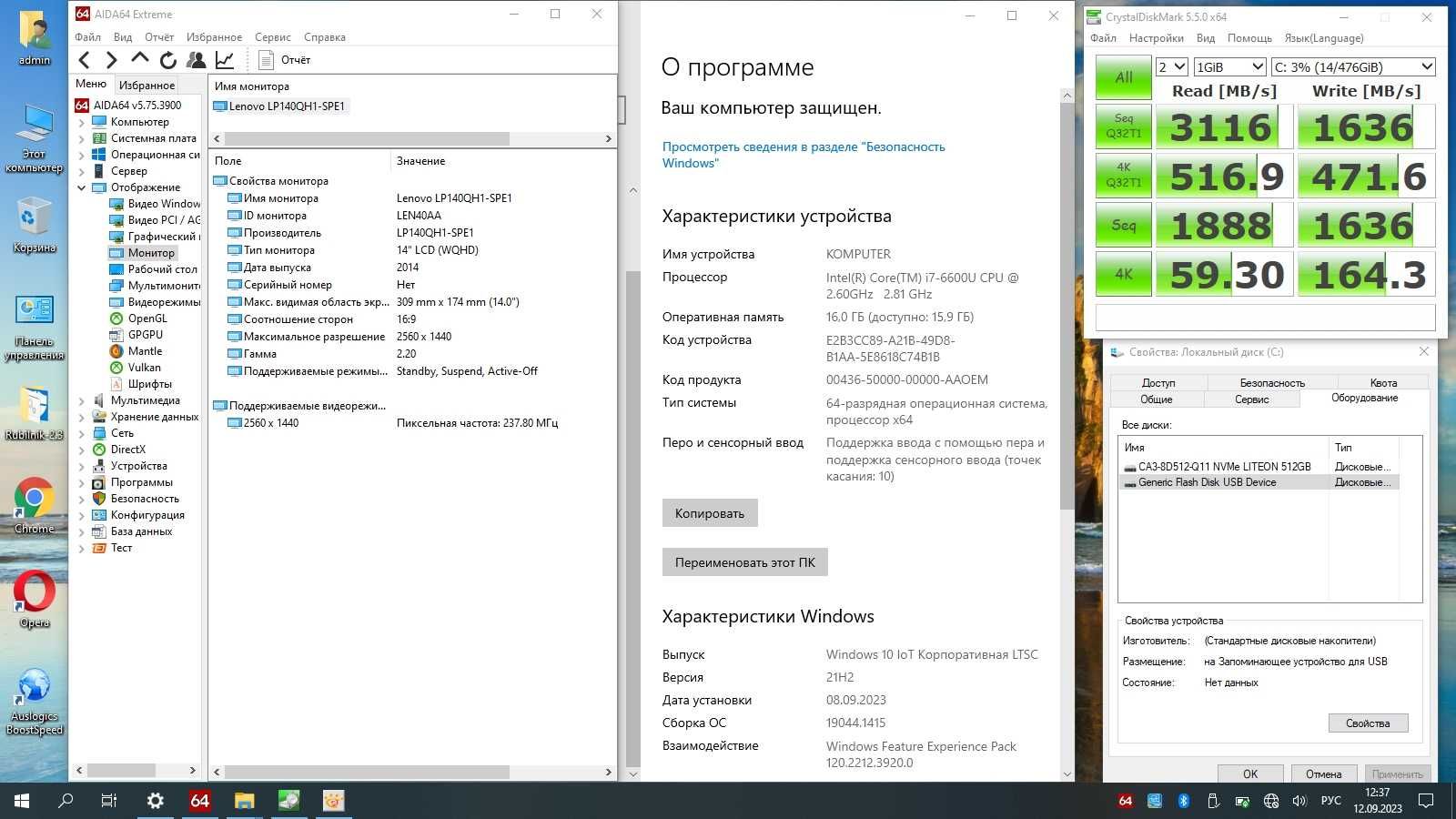Open taskbar search icon
Viewport: 1456px width, 819px height.
point(66,801)
